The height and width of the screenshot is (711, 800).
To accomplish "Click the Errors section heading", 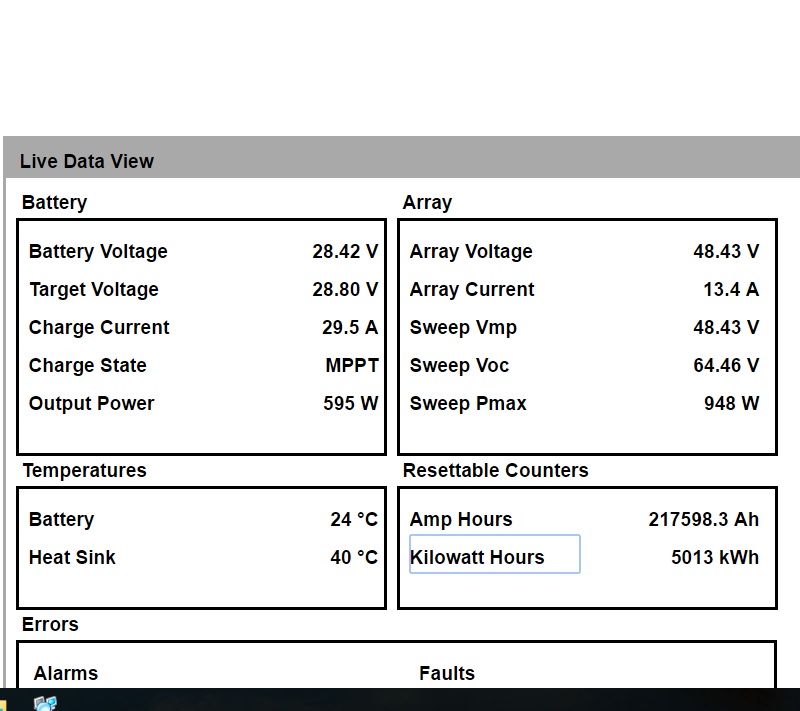I will (x=50, y=625).
